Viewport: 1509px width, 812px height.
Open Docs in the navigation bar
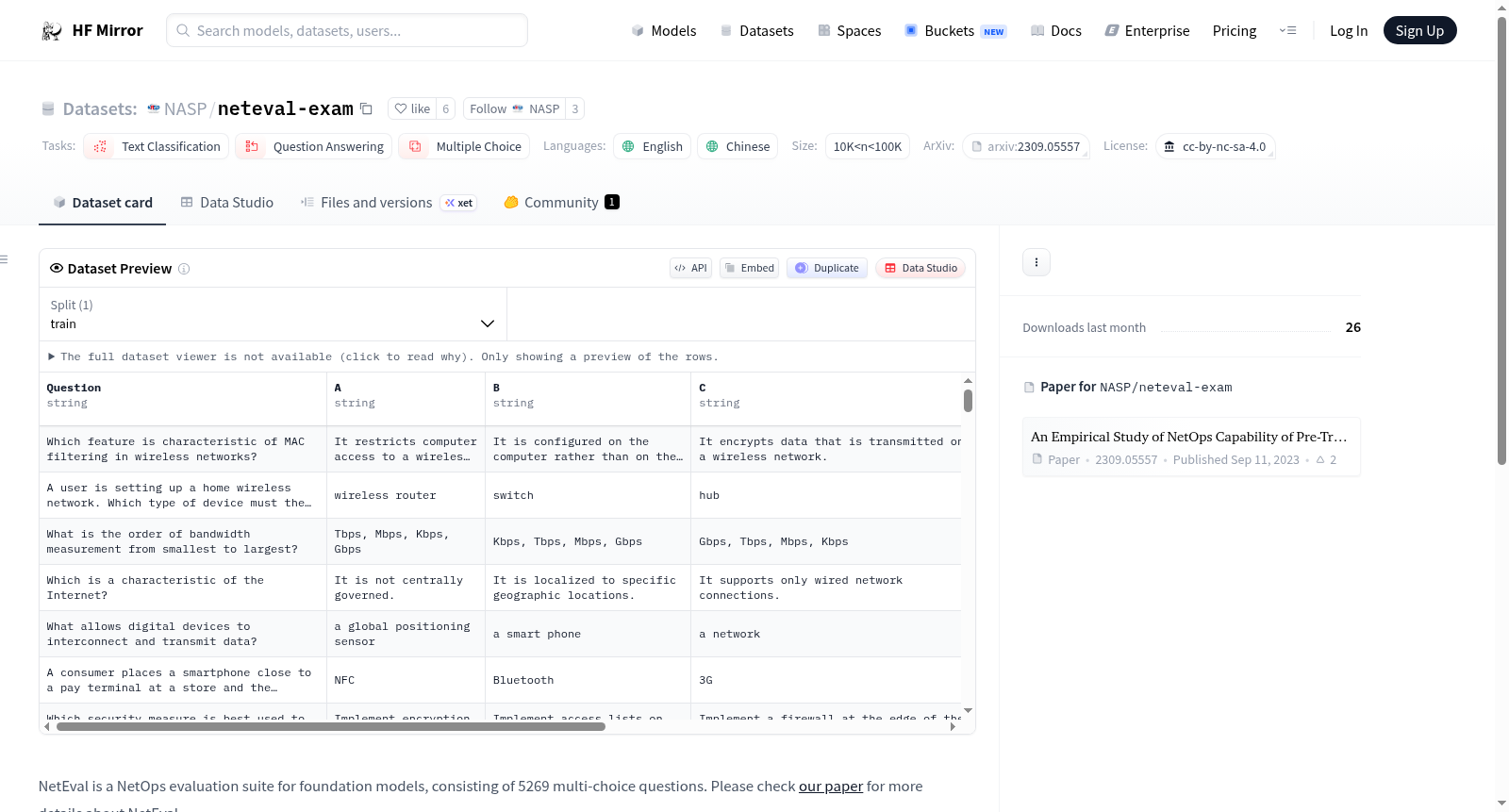[1056, 31]
